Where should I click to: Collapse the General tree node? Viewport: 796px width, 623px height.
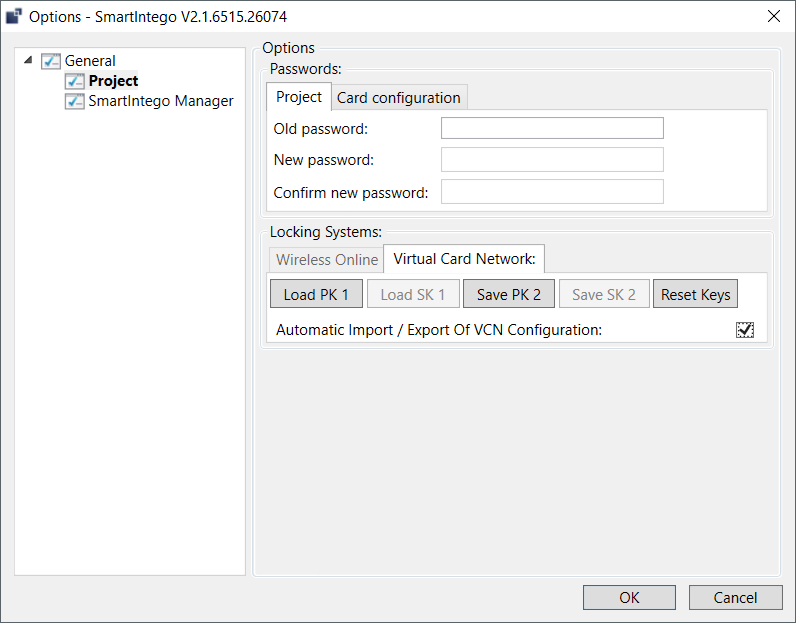click(28, 61)
